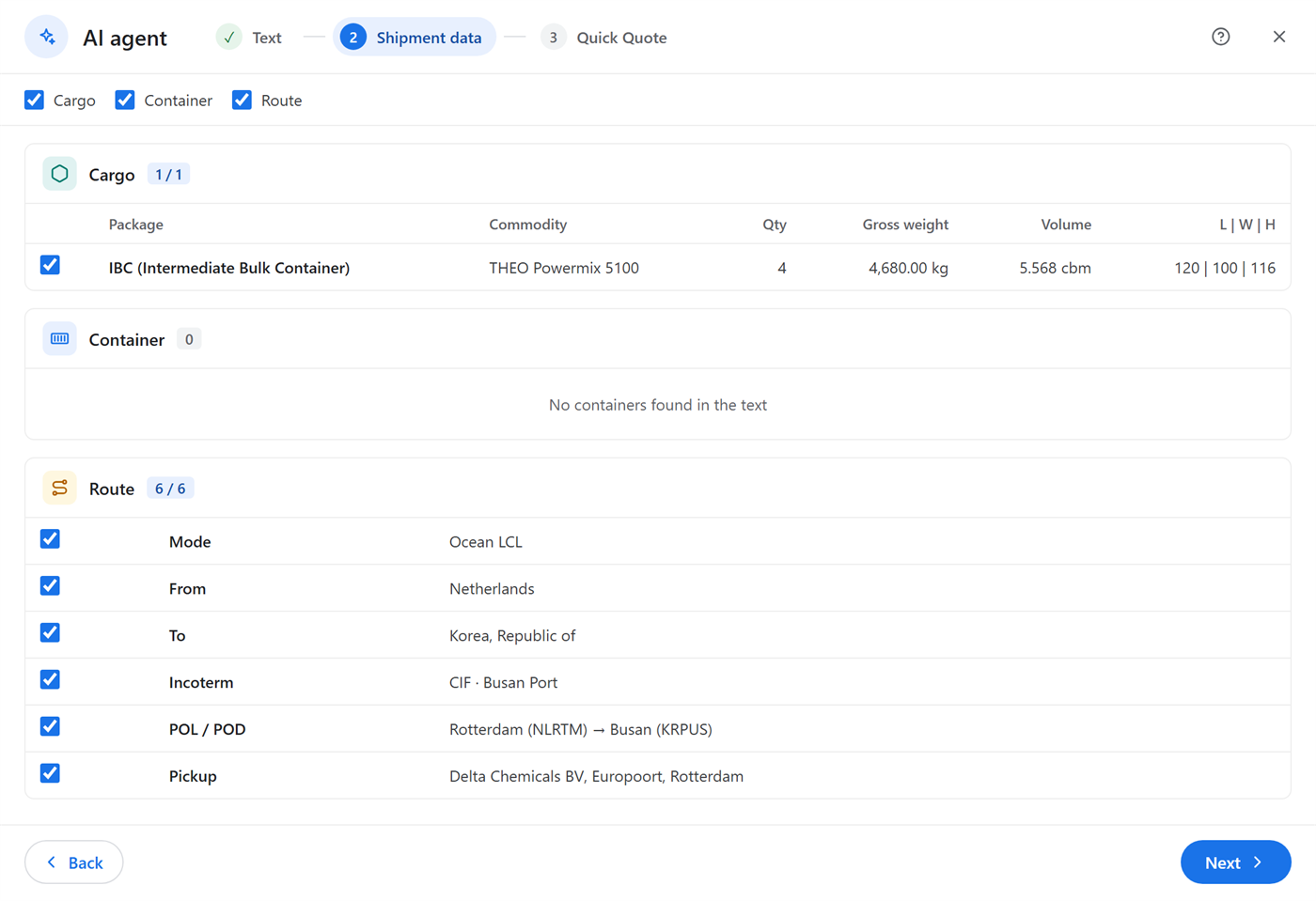Click the Cargo 1 / 1 count badge

tap(169, 175)
